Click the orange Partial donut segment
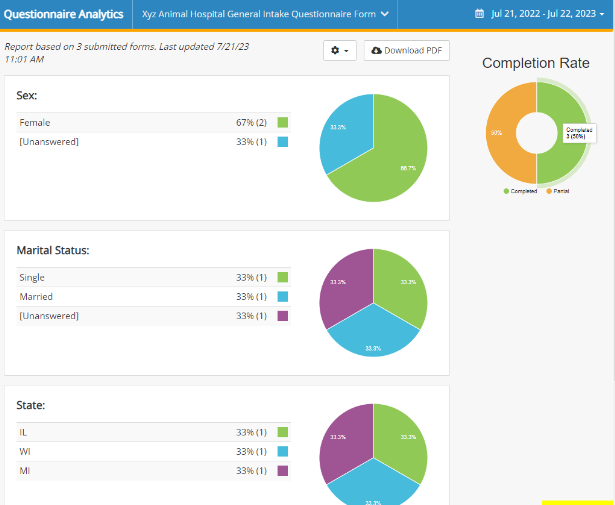Screen dimensions: 615x505 click(501, 133)
